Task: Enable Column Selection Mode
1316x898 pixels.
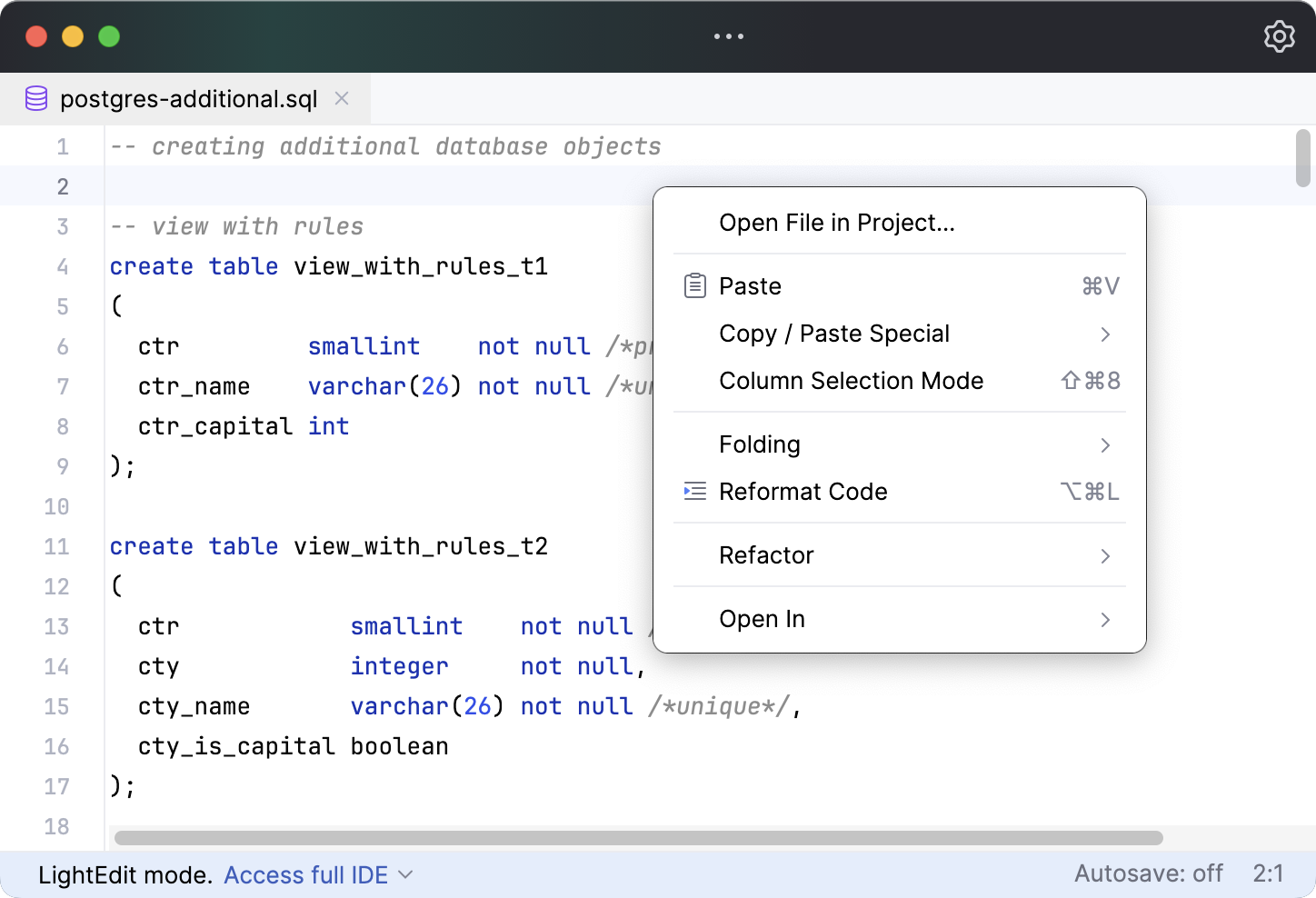Action: [851, 381]
